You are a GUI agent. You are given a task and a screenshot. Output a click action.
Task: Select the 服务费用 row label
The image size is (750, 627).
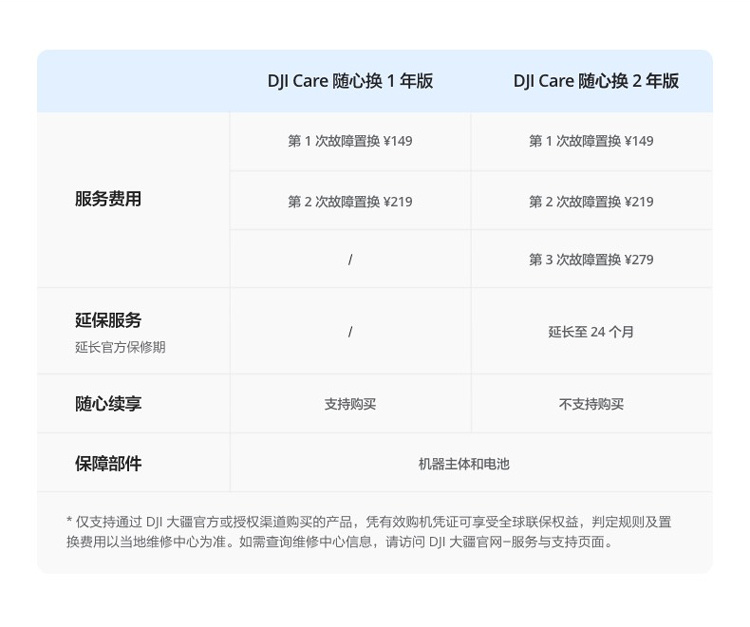pos(108,199)
